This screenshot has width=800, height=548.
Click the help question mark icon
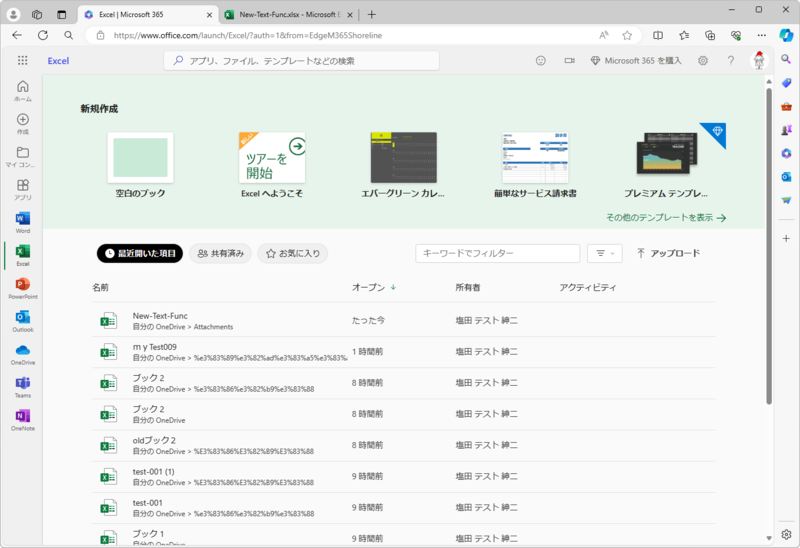[731, 61]
